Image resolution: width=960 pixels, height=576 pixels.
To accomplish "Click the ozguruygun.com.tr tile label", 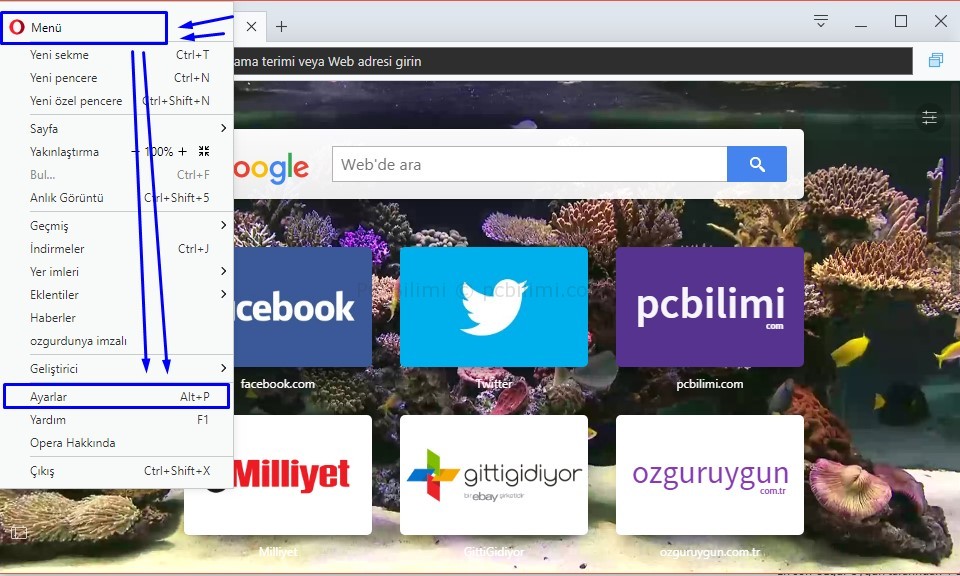I will pyautogui.click(x=710, y=552).
